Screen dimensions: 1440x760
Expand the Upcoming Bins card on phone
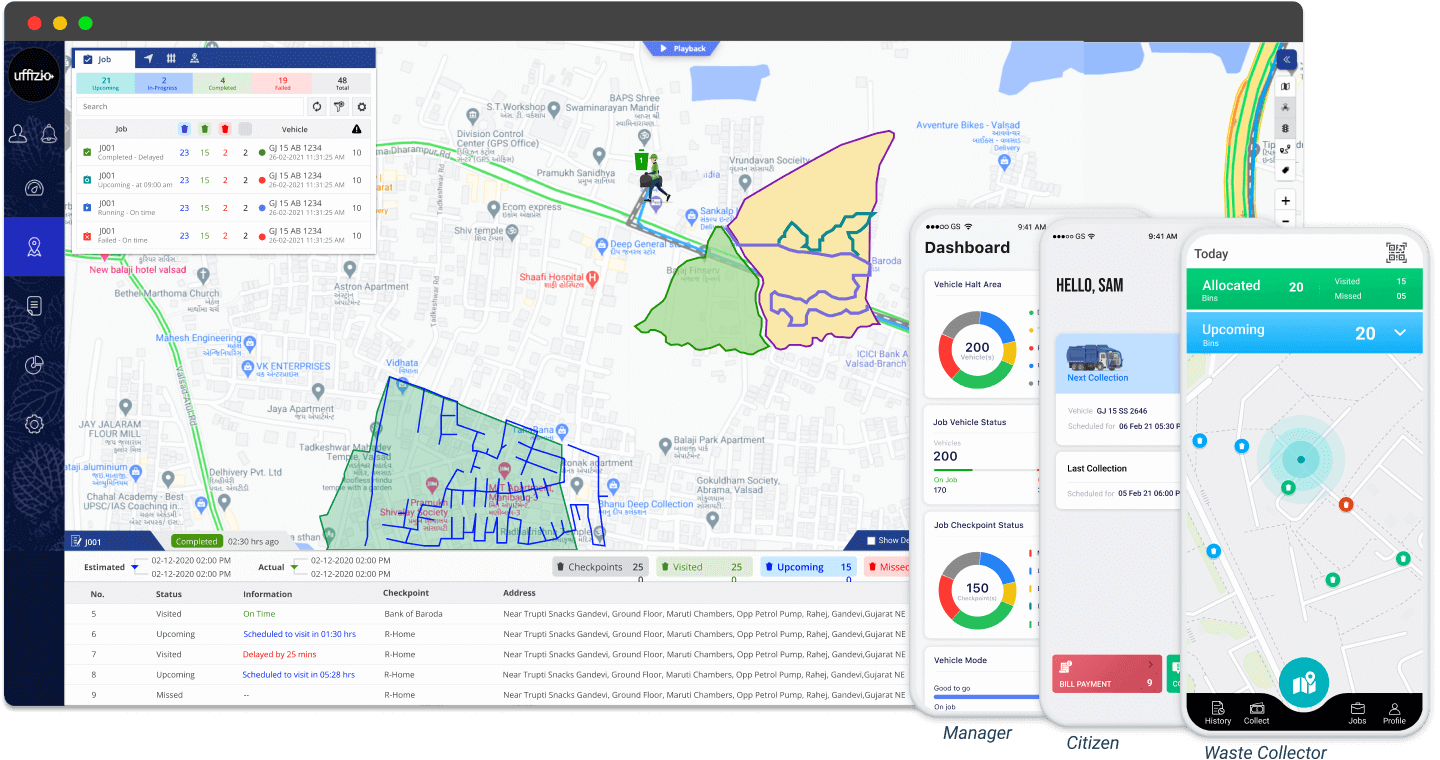pyautogui.click(x=1401, y=333)
